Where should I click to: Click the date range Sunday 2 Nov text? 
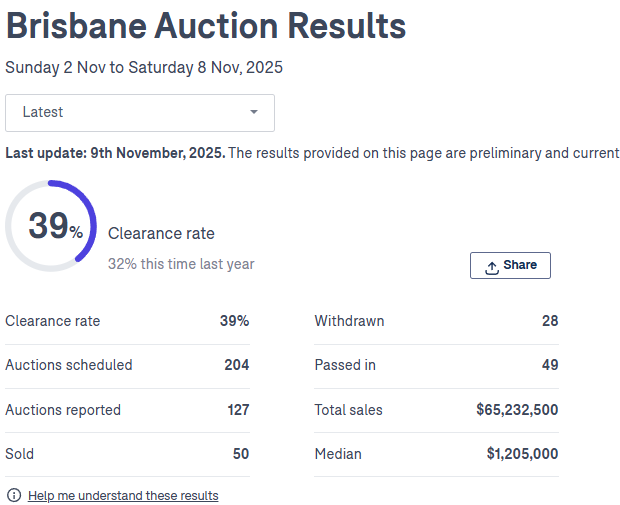coord(144,68)
